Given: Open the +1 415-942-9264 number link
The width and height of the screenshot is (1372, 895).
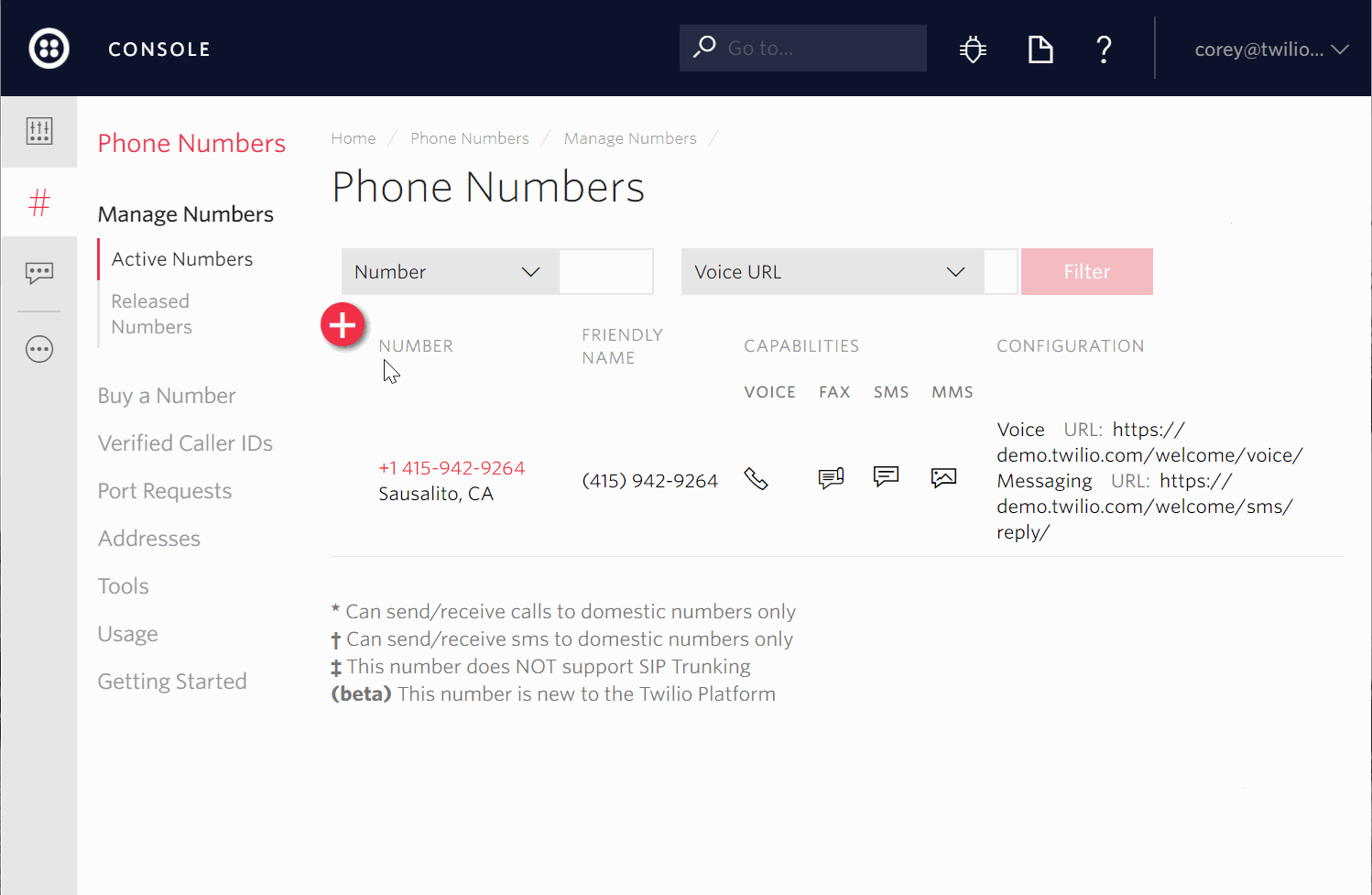Looking at the screenshot, I should point(452,468).
